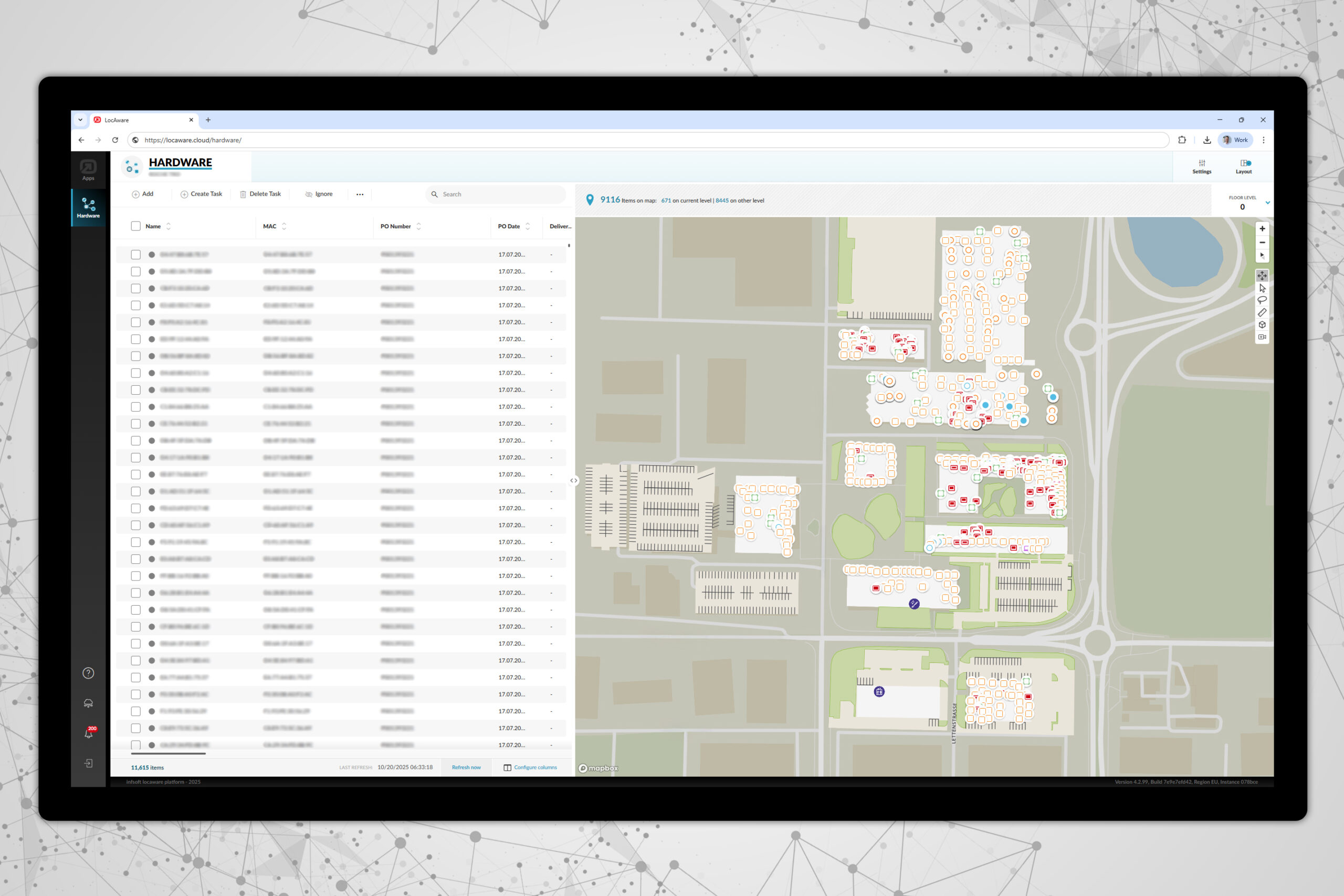Expand the Floor Level dropdown
This screenshot has width=1344, height=896.
[x=1267, y=203]
